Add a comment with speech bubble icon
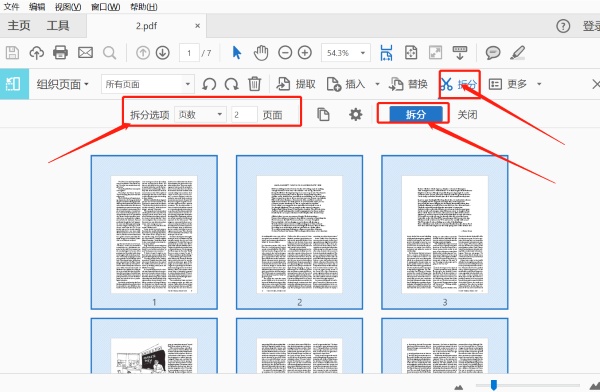Image resolution: width=600 pixels, height=392 pixels. point(493,52)
